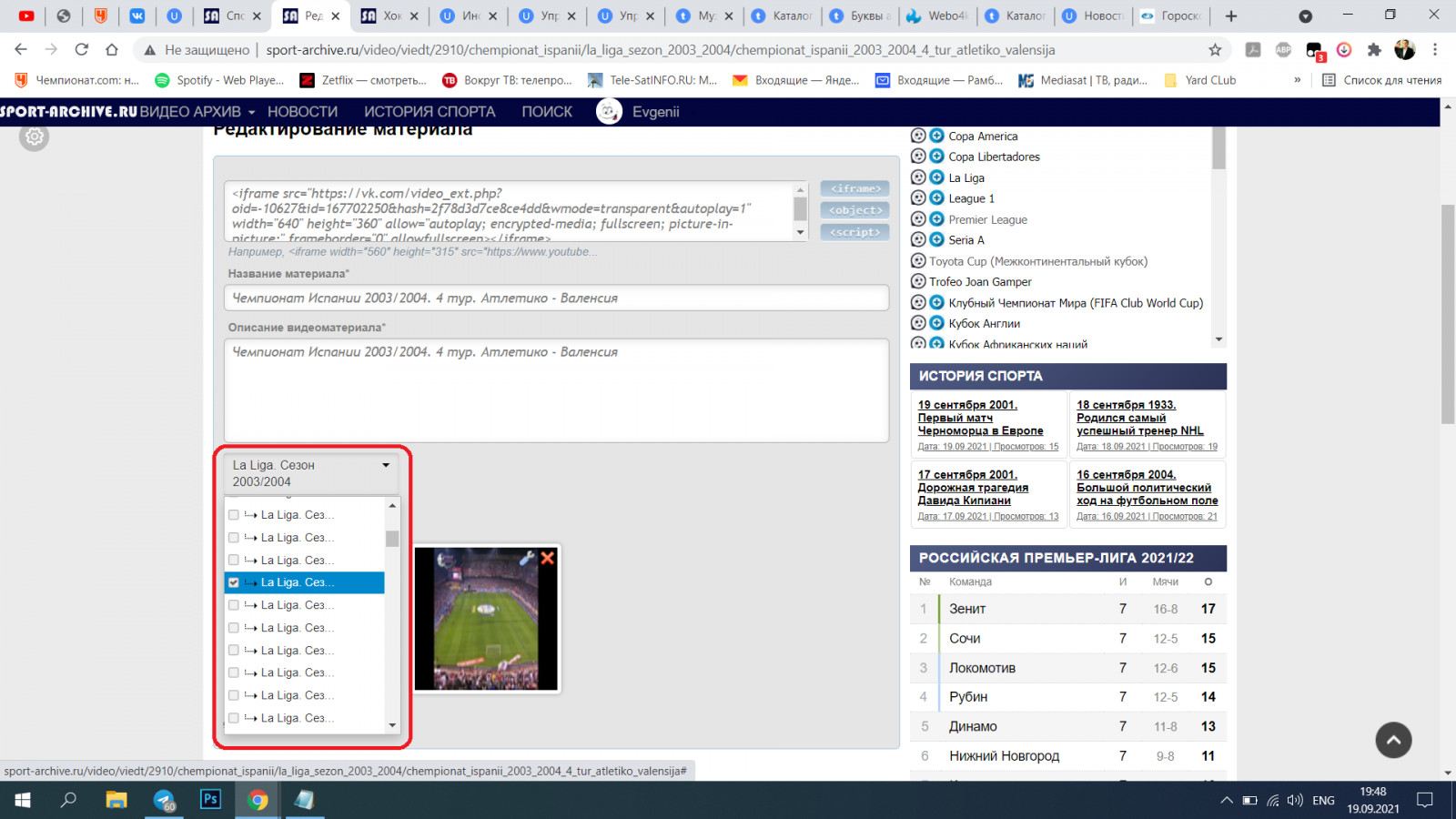Check the first La Liga season checkbox in the list
1456x819 pixels.
point(234,515)
